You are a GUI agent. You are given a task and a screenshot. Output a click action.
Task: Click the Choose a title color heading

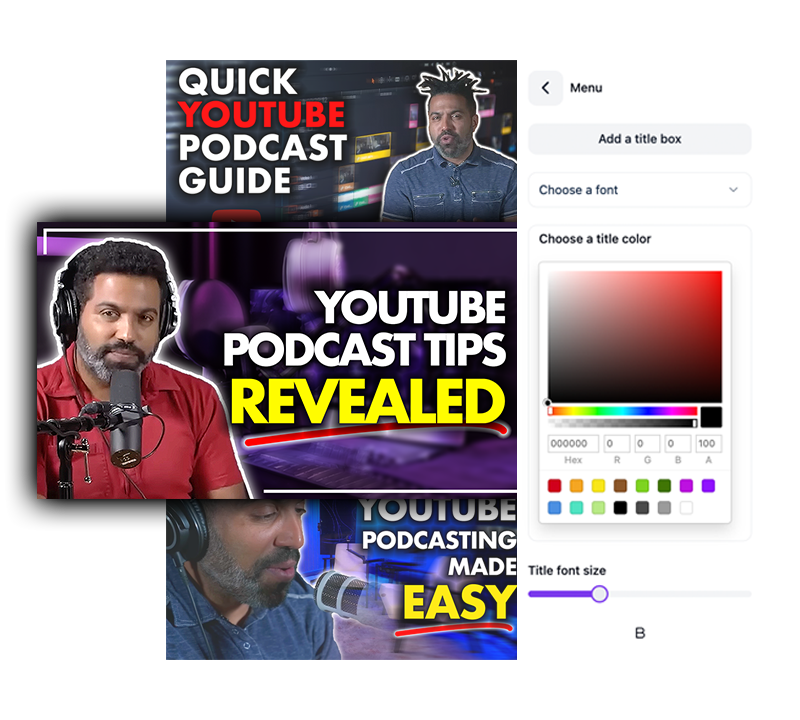595,239
